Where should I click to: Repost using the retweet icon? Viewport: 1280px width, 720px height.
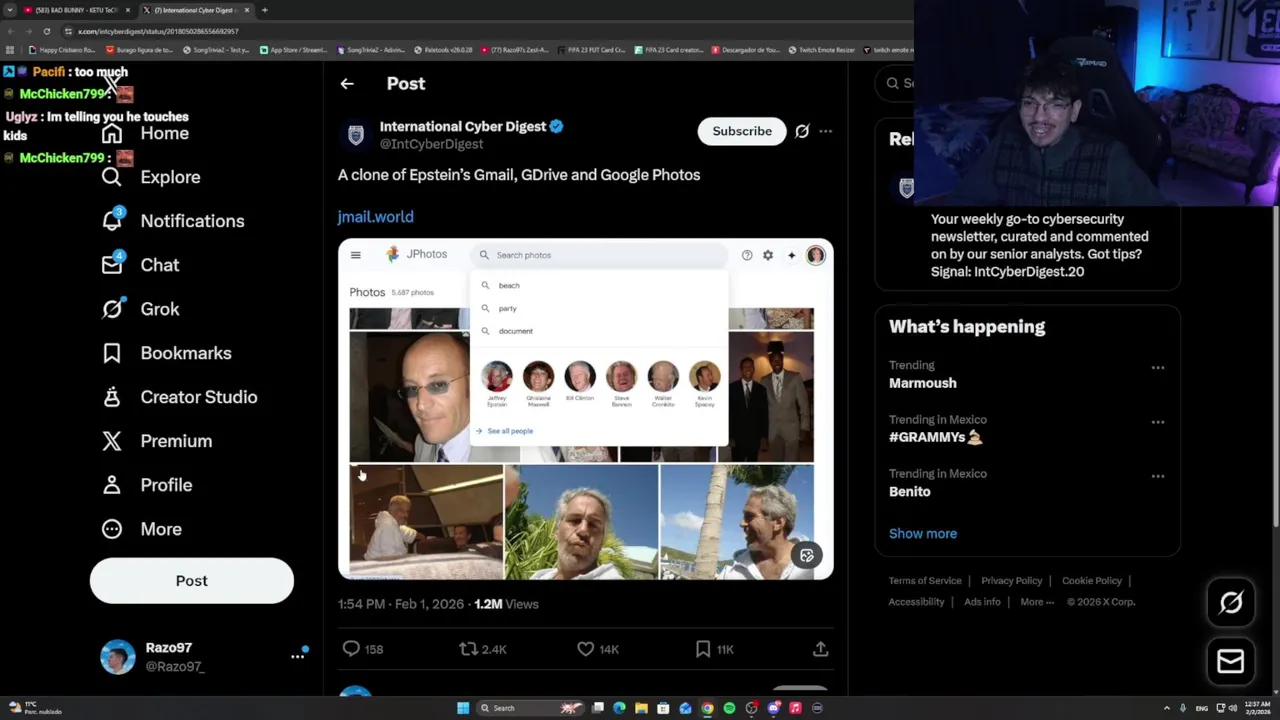(x=468, y=649)
